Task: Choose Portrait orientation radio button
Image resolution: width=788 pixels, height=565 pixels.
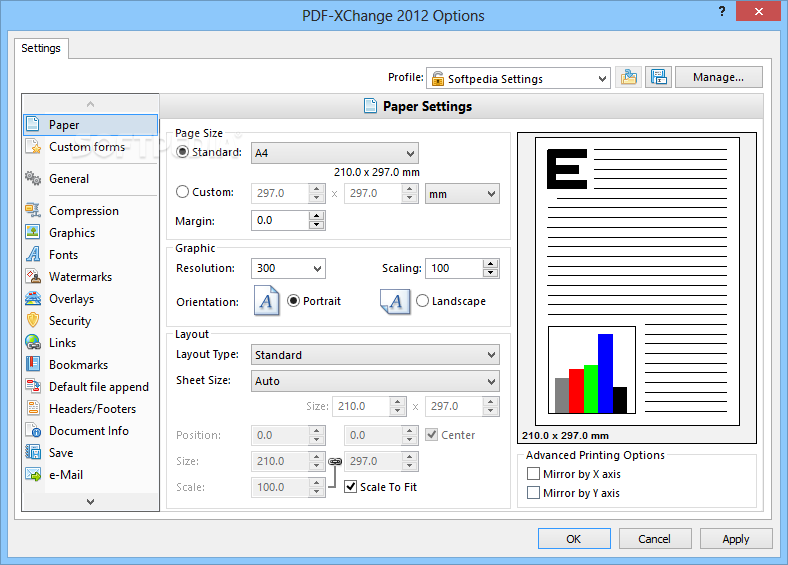Action: pos(293,301)
